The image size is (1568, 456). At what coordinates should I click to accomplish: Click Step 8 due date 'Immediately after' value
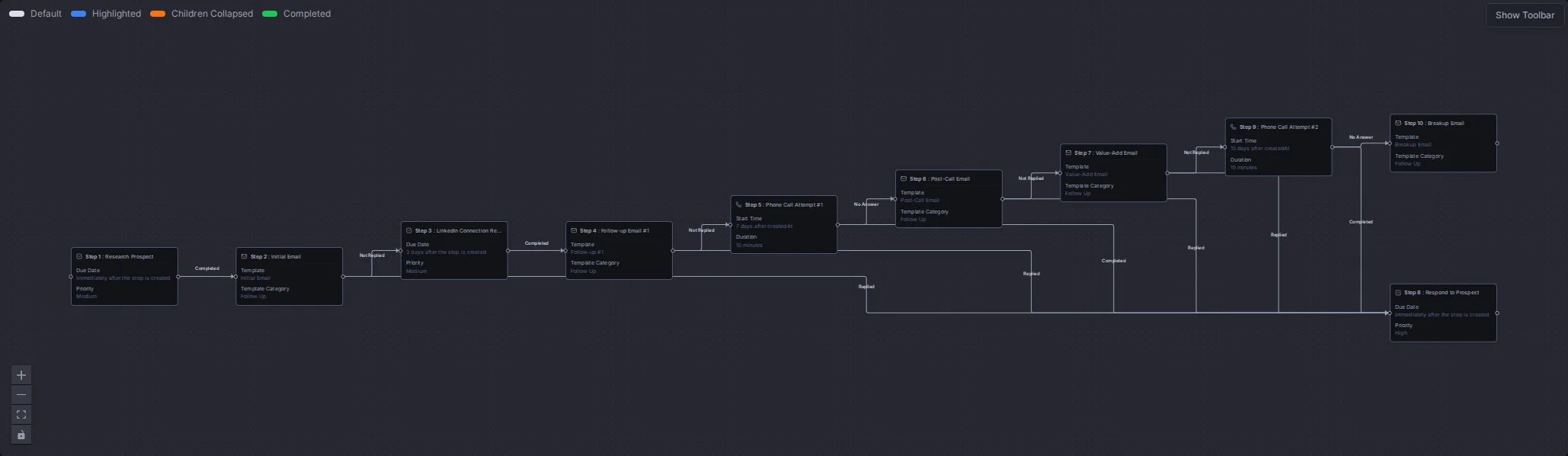[1442, 315]
